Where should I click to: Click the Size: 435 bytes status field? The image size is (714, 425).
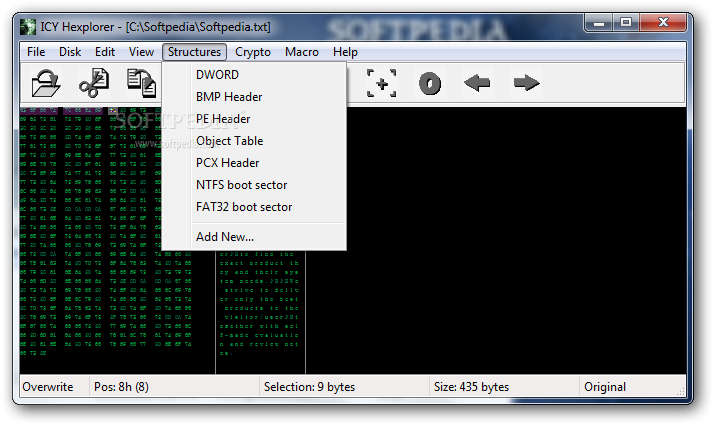(504, 387)
